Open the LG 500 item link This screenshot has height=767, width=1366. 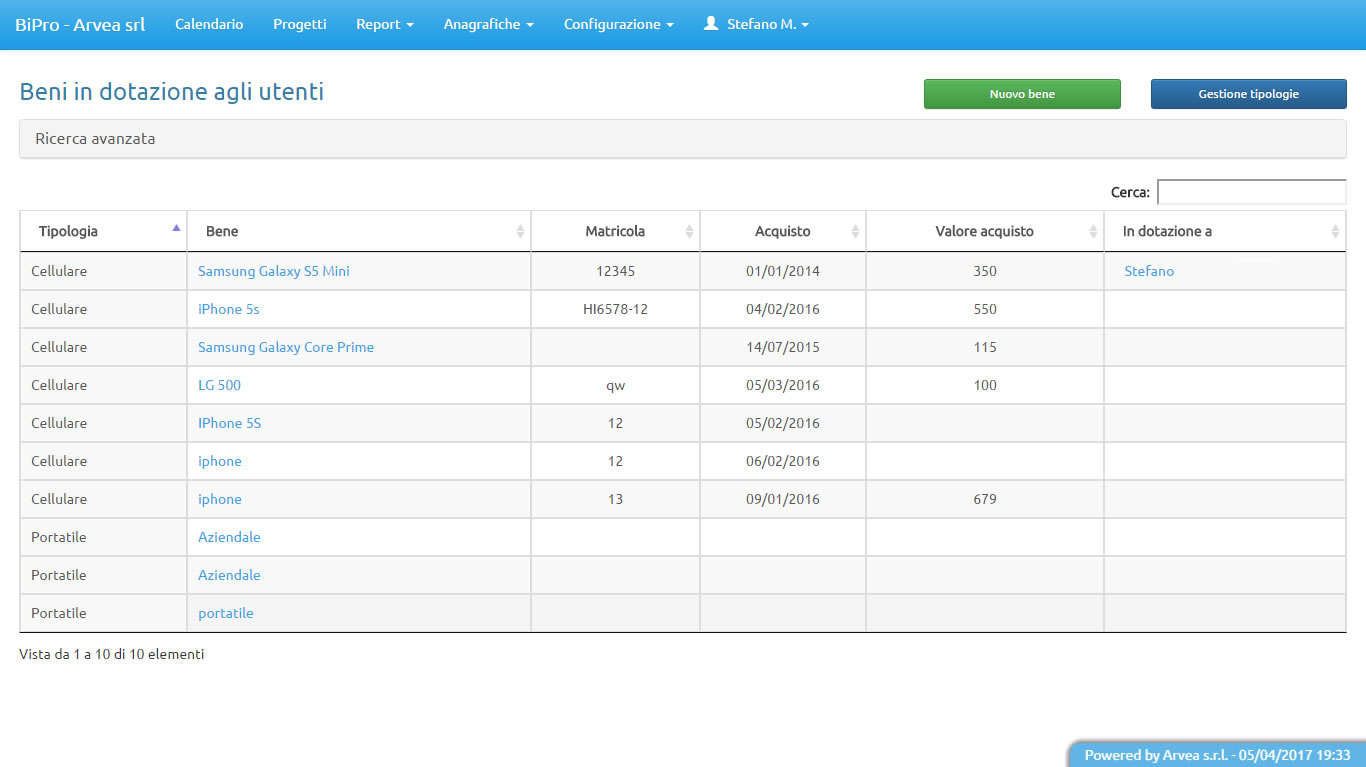[219, 385]
